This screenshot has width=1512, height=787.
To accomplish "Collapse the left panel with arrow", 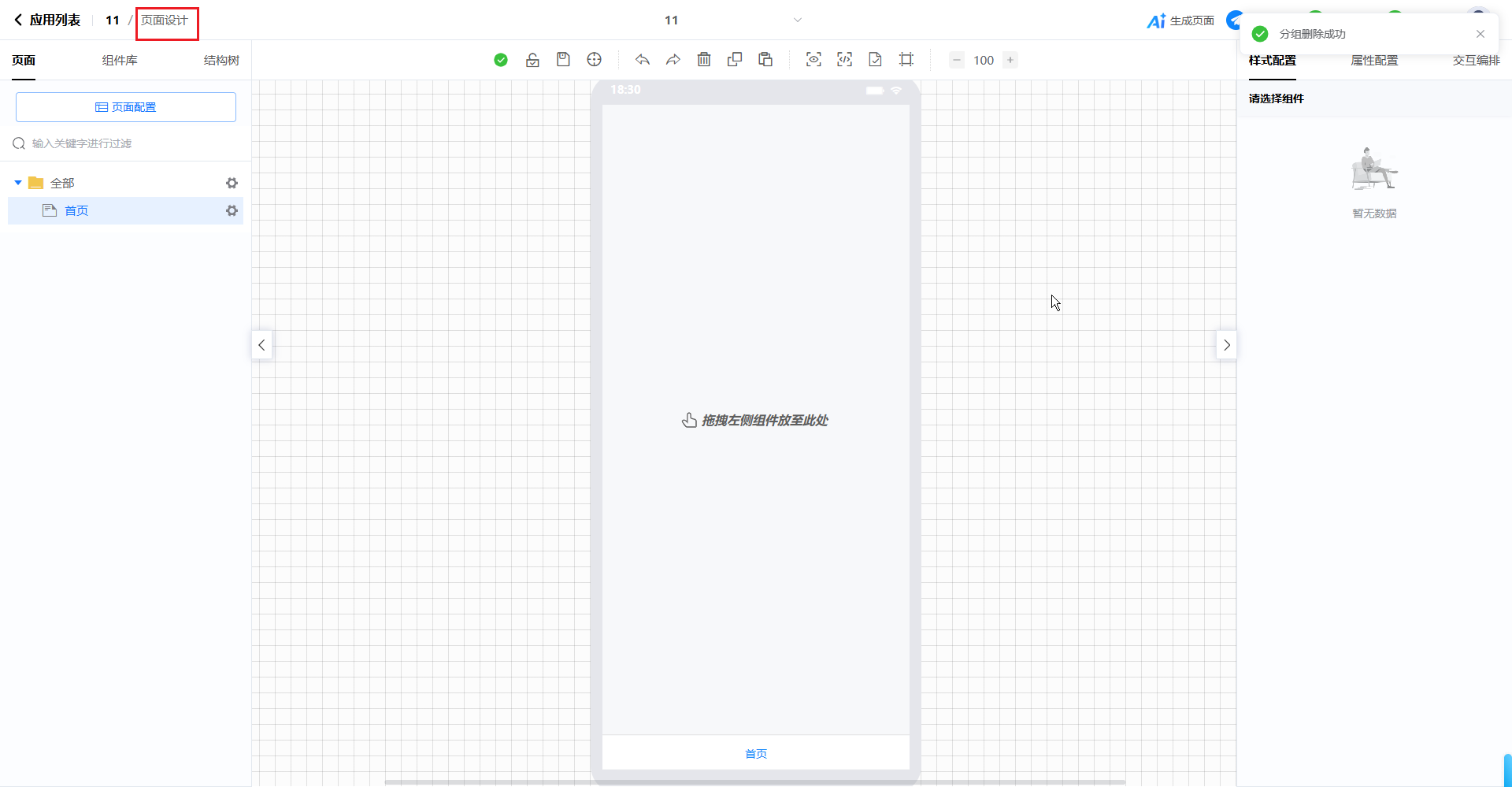I will (x=261, y=345).
